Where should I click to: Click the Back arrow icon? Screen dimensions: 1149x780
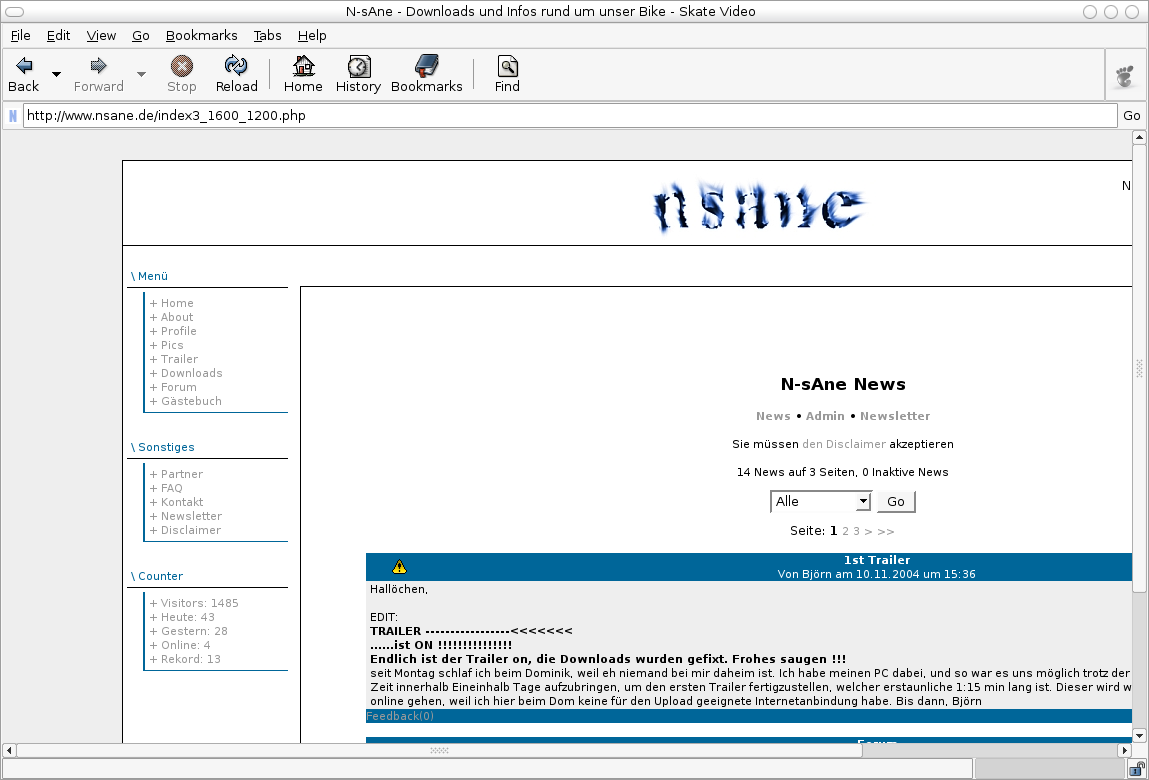point(23,66)
